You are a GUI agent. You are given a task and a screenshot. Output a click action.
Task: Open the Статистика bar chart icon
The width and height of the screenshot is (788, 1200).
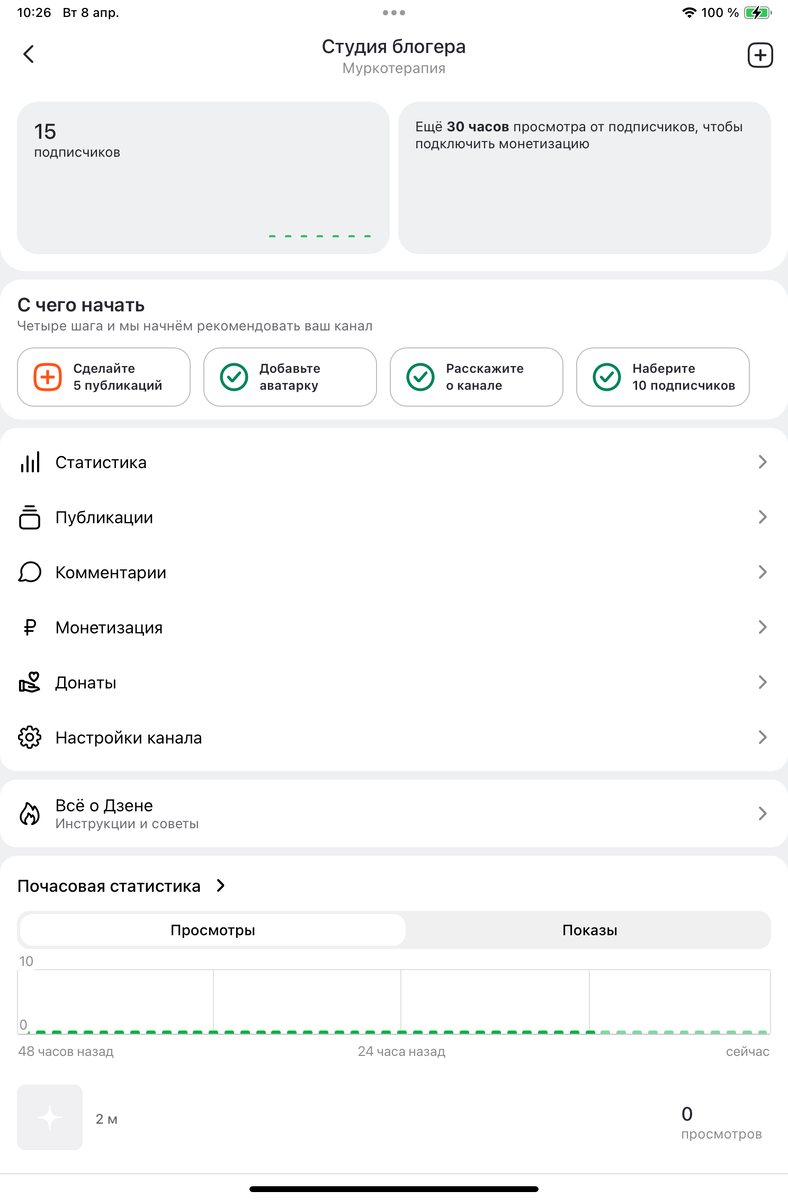30,462
